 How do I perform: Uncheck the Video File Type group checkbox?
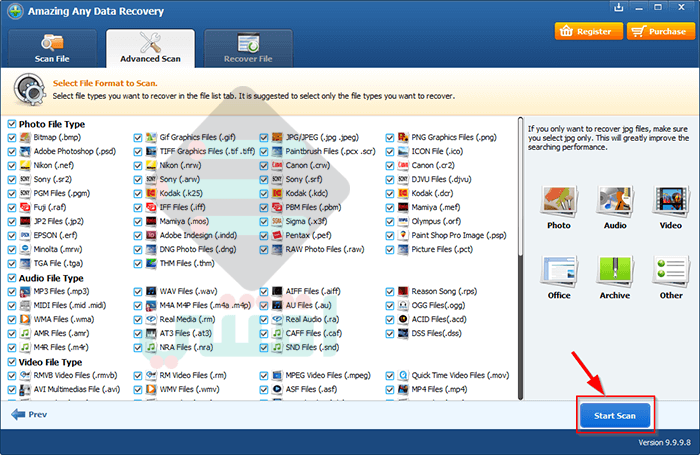click(12, 362)
